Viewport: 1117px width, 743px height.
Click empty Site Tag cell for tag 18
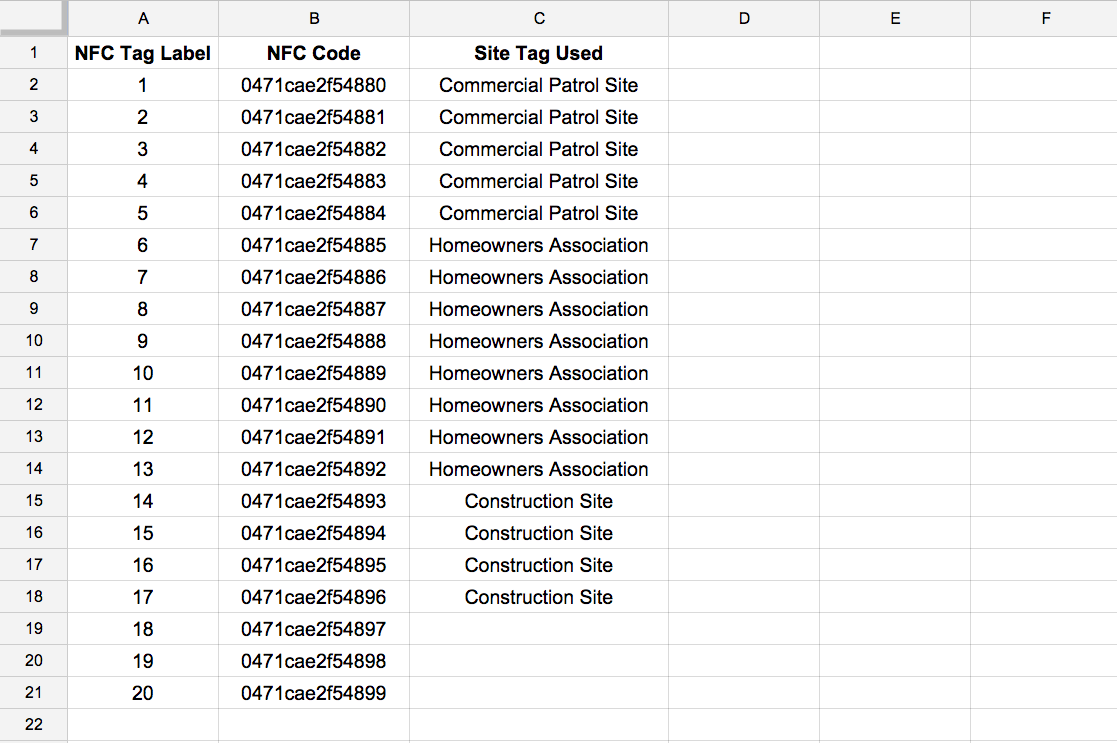[x=539, y=629]
